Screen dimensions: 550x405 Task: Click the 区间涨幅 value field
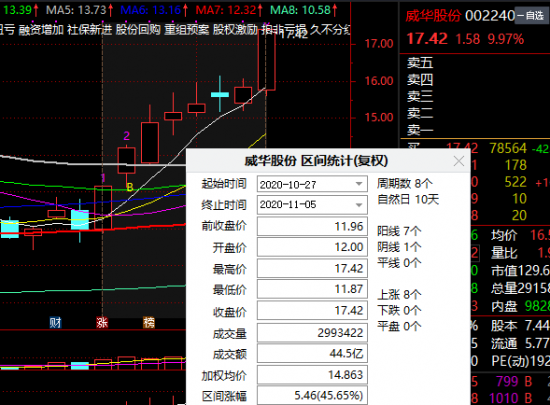[x=312, y=396]
